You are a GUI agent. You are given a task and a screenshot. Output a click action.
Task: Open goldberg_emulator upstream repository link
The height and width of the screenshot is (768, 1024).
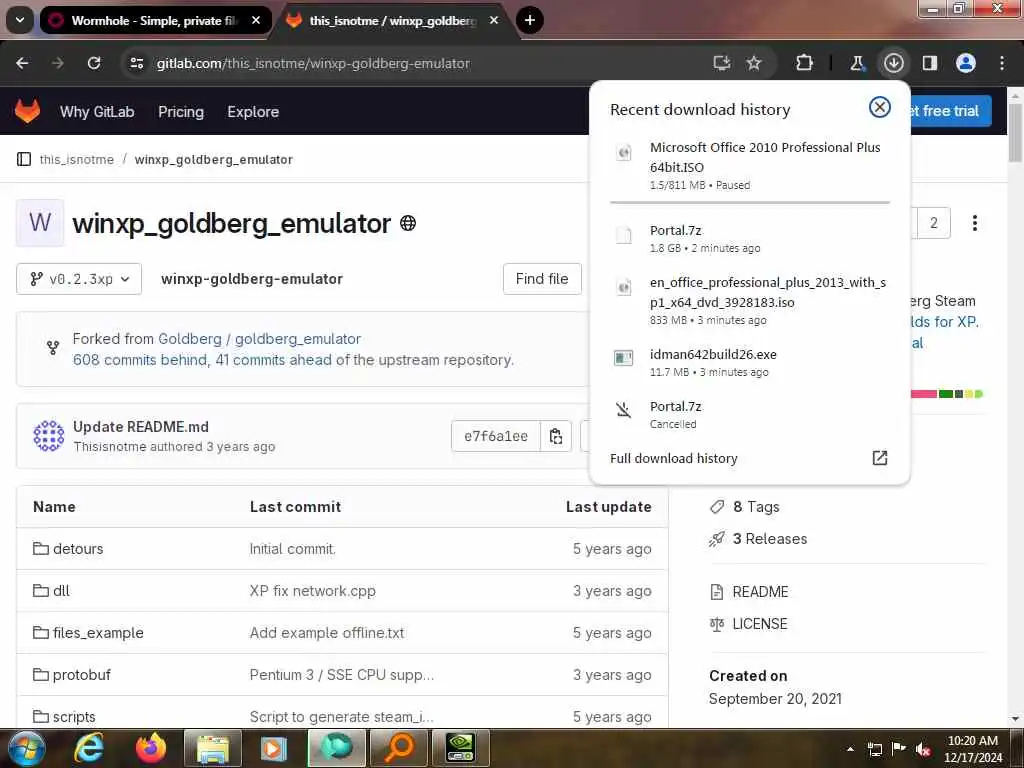click(298, 339)
